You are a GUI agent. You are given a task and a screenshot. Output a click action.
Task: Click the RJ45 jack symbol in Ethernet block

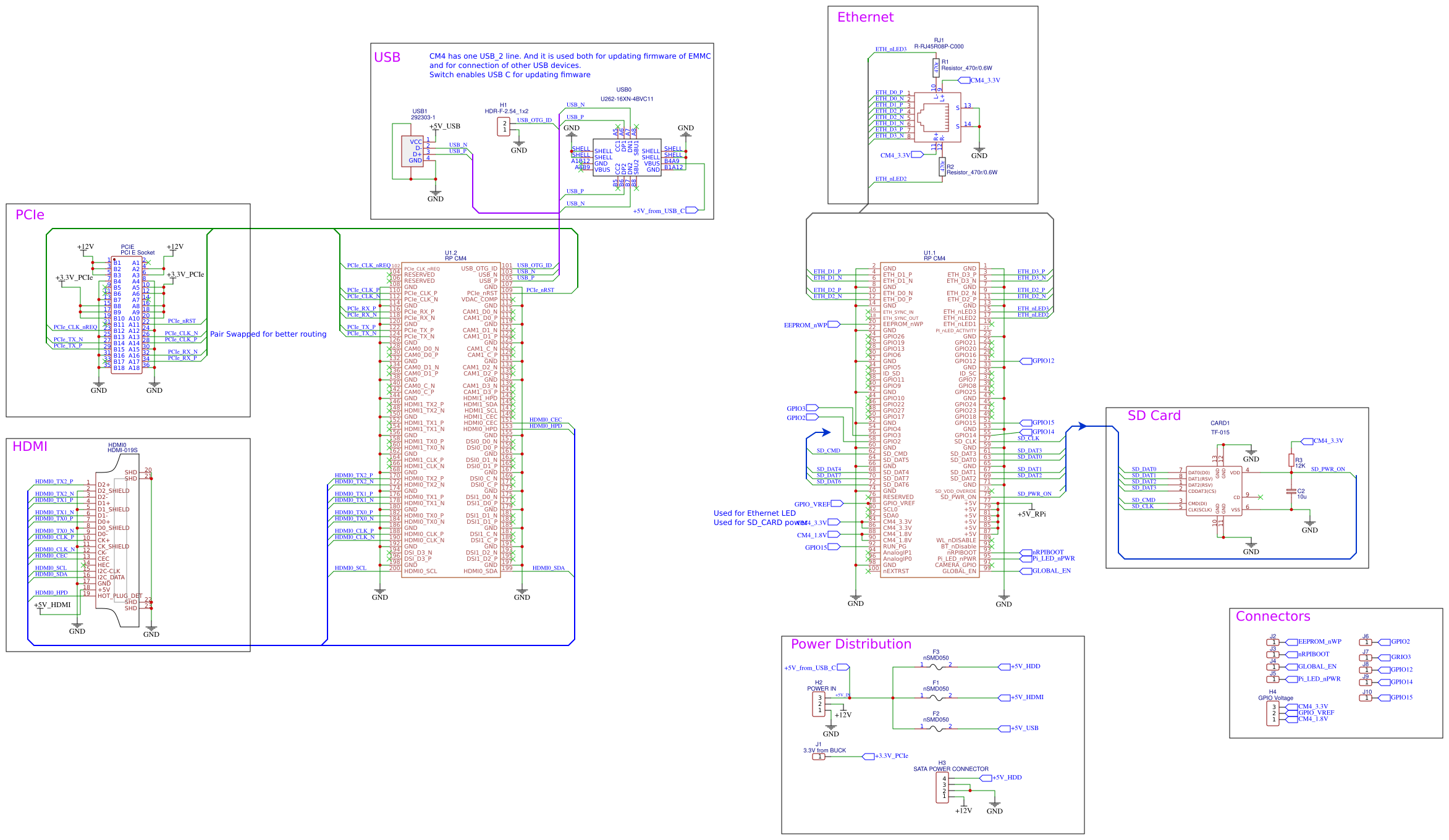click(x=937, y=117)
